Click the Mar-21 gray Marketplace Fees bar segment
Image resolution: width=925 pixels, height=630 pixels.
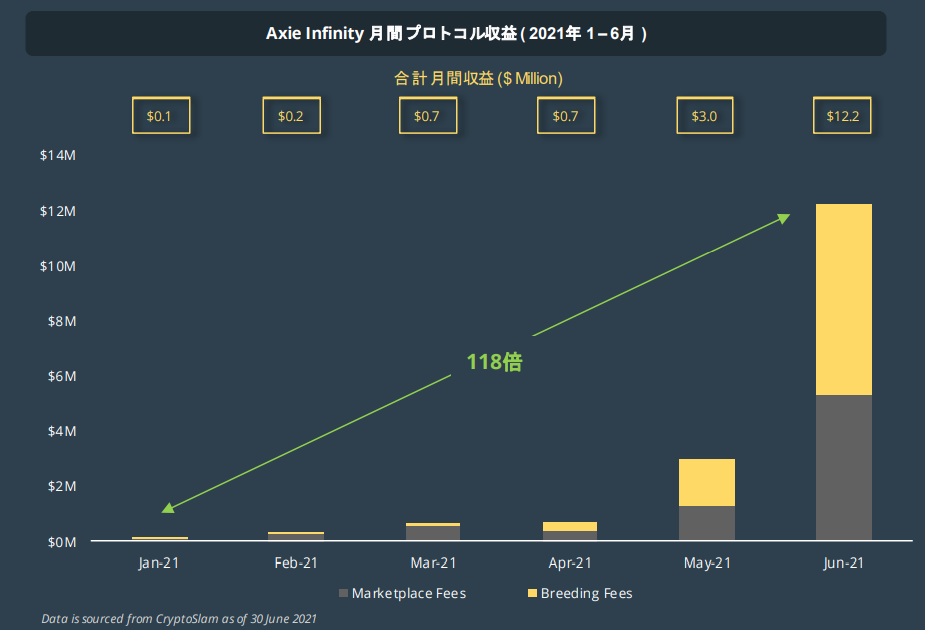click(433, 533)
